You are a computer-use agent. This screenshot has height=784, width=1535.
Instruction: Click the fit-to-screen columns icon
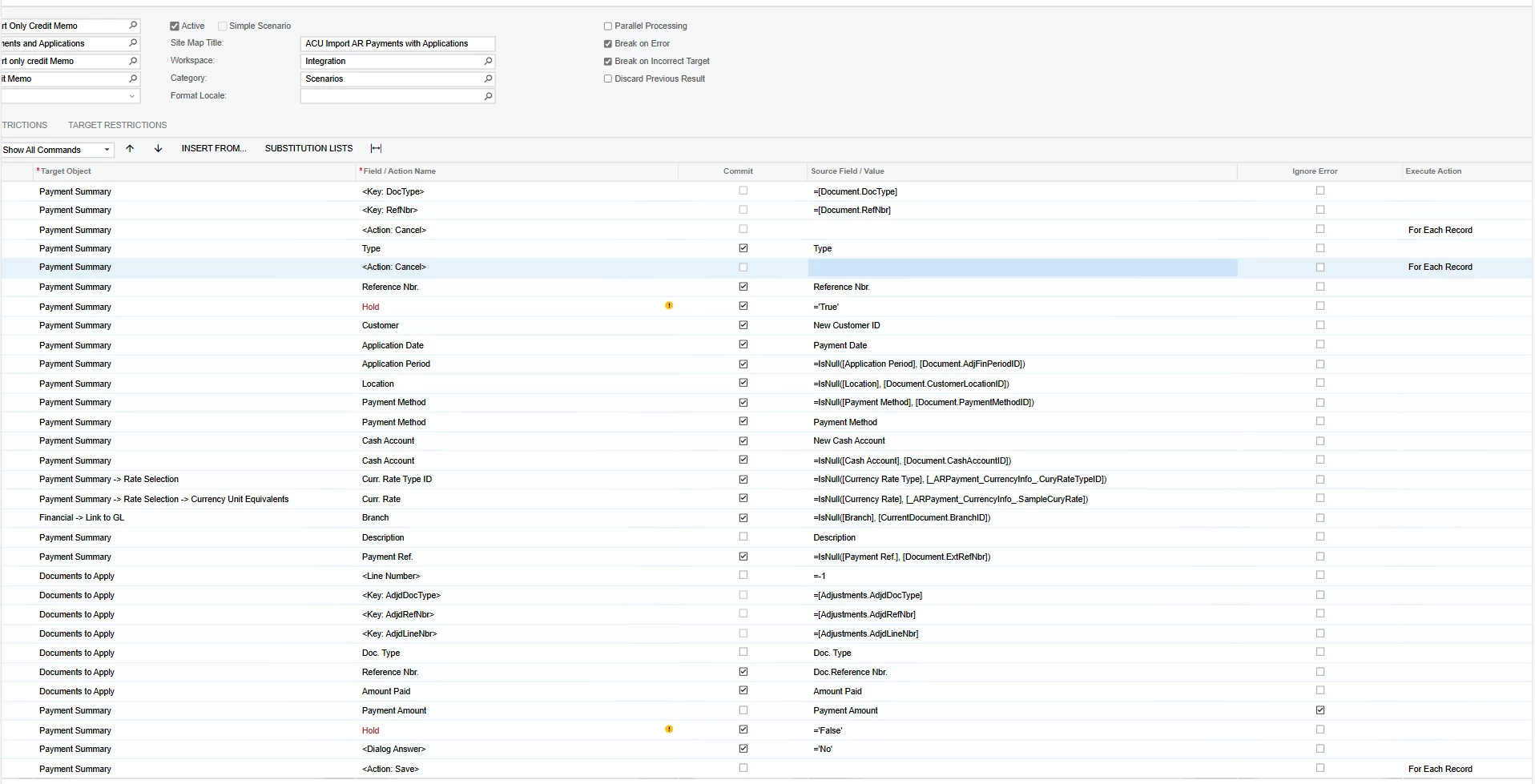coord(376,148)
